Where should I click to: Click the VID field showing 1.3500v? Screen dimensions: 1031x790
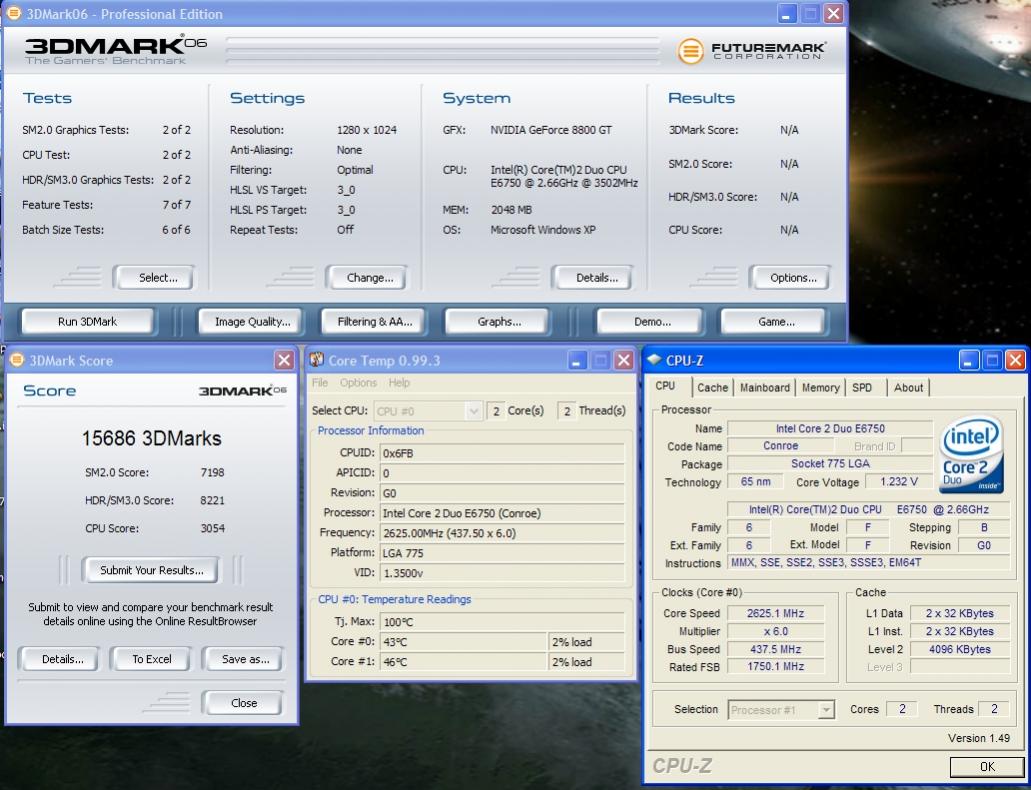[502, 573]
